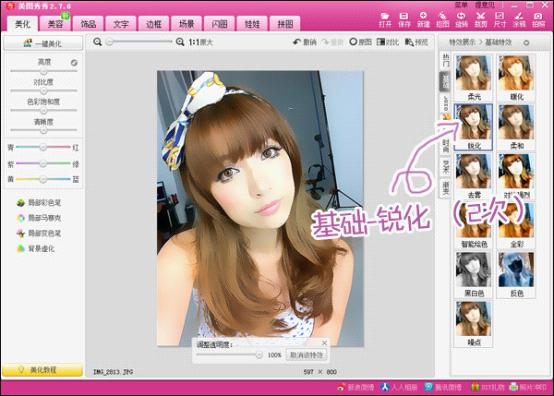
Task: Switch to the 闪图 tab
Action: click(x=219, y=24)
